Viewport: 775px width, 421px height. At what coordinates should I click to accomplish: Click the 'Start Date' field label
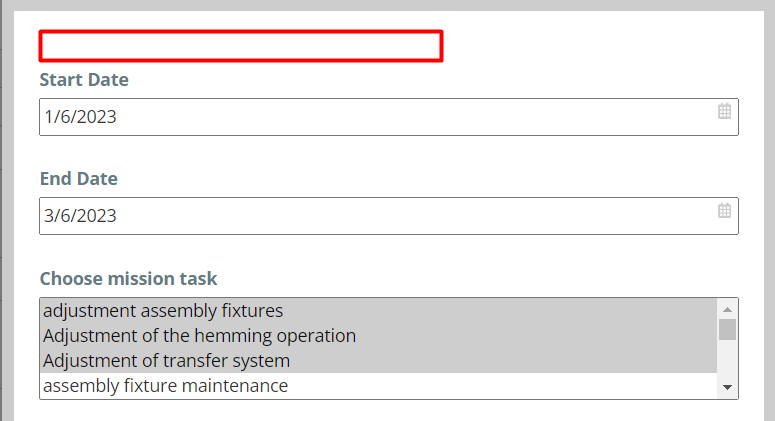pyautogui.click(x=84, y=80)
